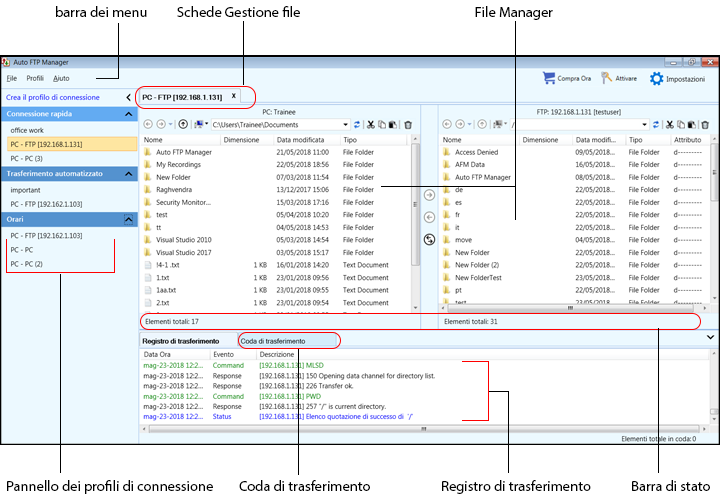Click the Attivare key icon

coord(606,78)
